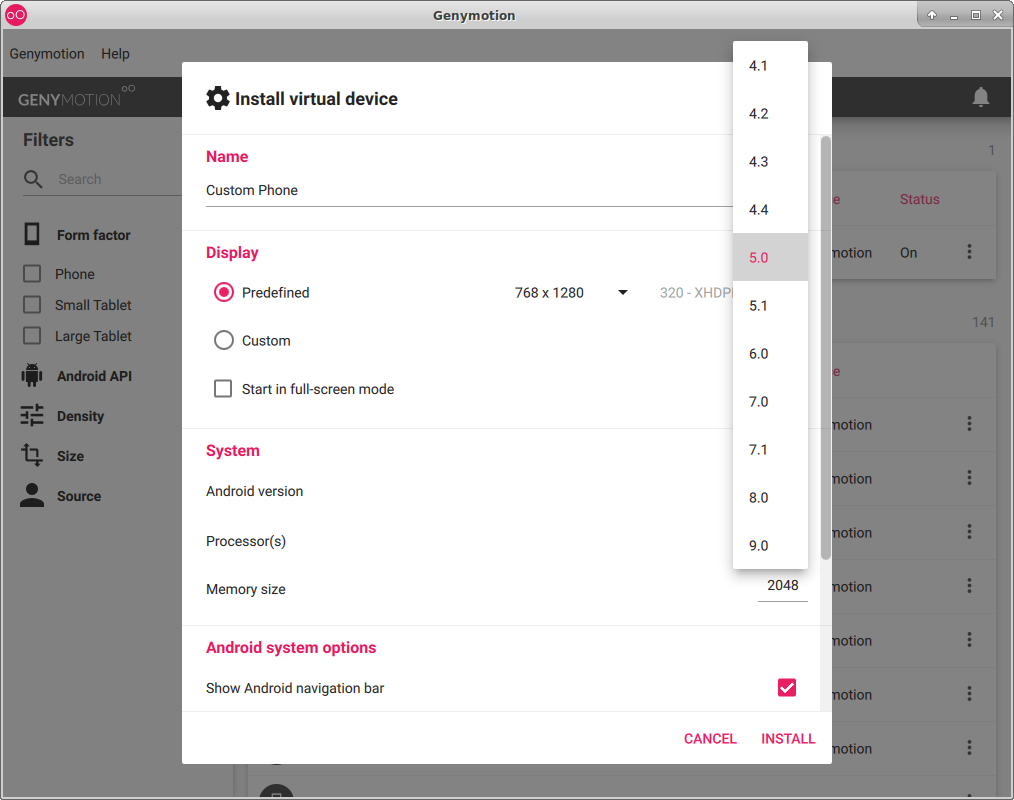Pick highlighted Android version 5.0
The width and height of the screenshot is (1014, 800).
click(770, 257)
